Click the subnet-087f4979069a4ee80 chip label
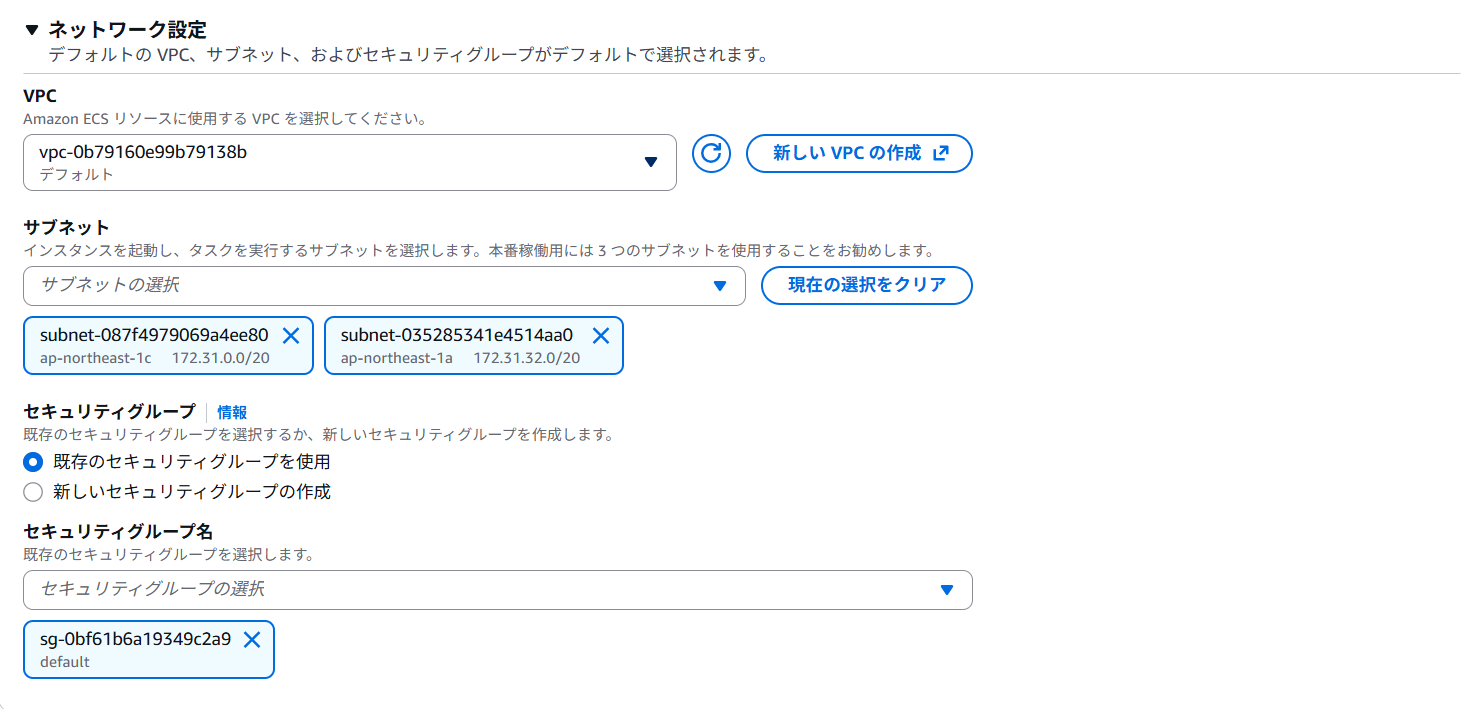This screenshot has height=709, width=1476. click(154, 336)
